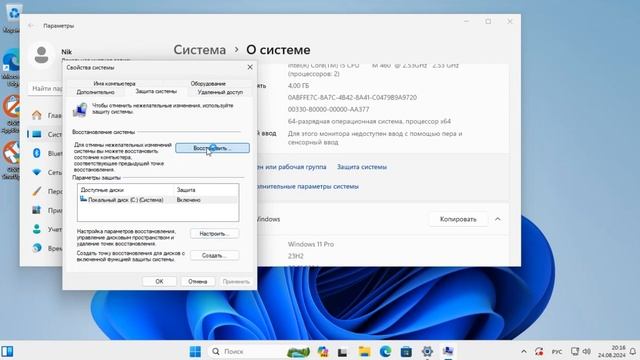The image size is (640, 360).
Task: Click the Settings gear icon in taskbar
Action: pyautogui.click(x=427, y=351)
